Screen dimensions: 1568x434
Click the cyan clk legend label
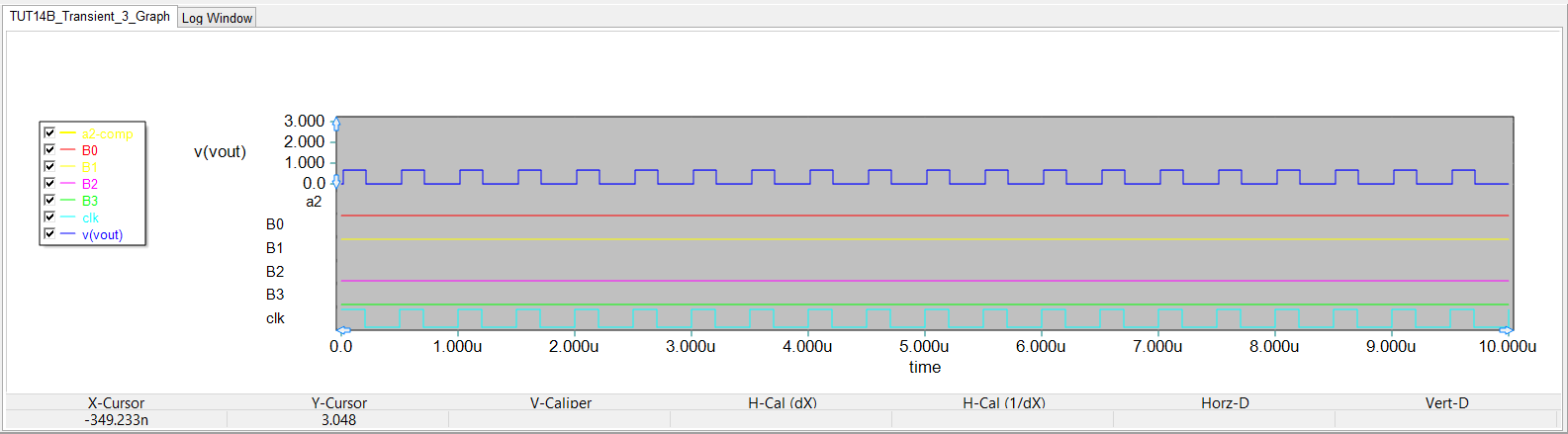pyautogui.click(x=90, y=217)
